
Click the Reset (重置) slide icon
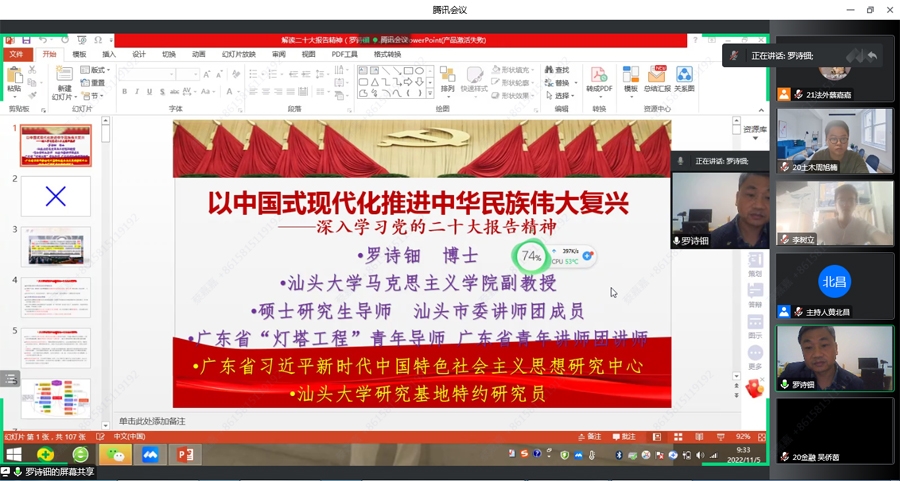tap(93, 83)
